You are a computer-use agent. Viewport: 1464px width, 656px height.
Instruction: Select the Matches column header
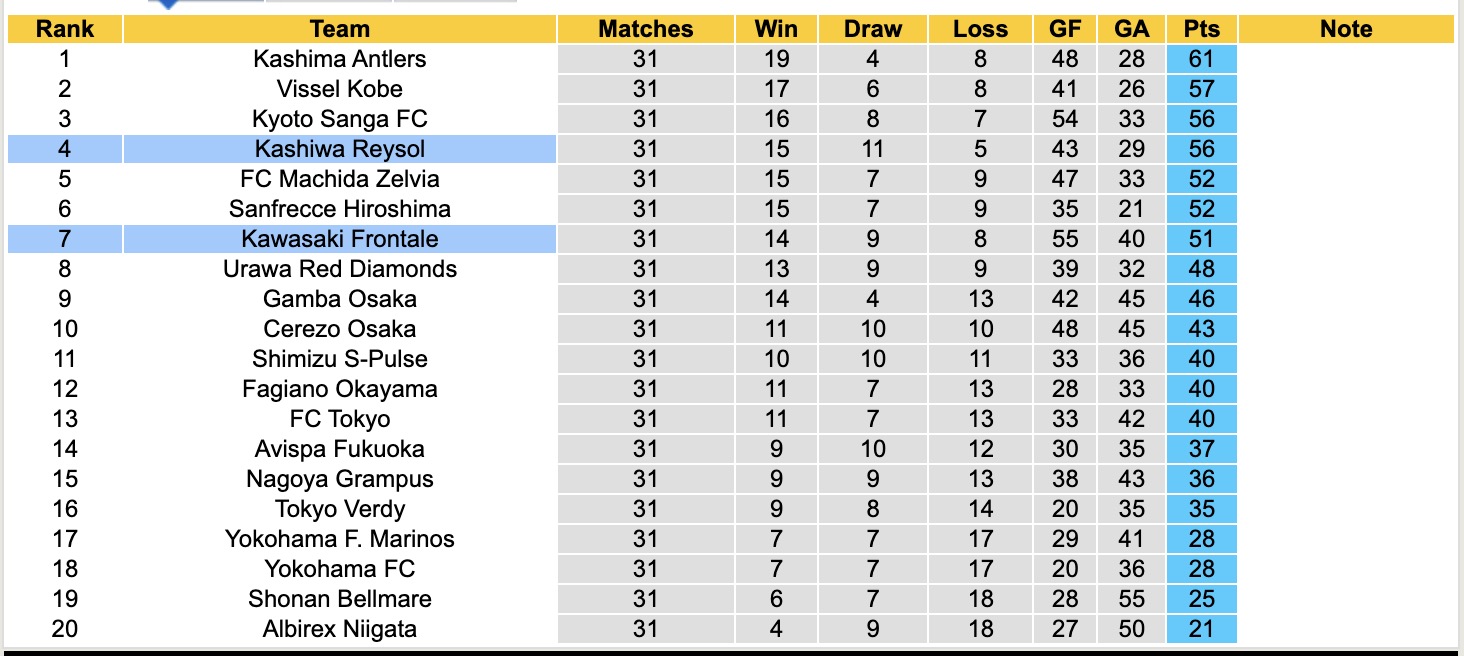coord(645,29)
